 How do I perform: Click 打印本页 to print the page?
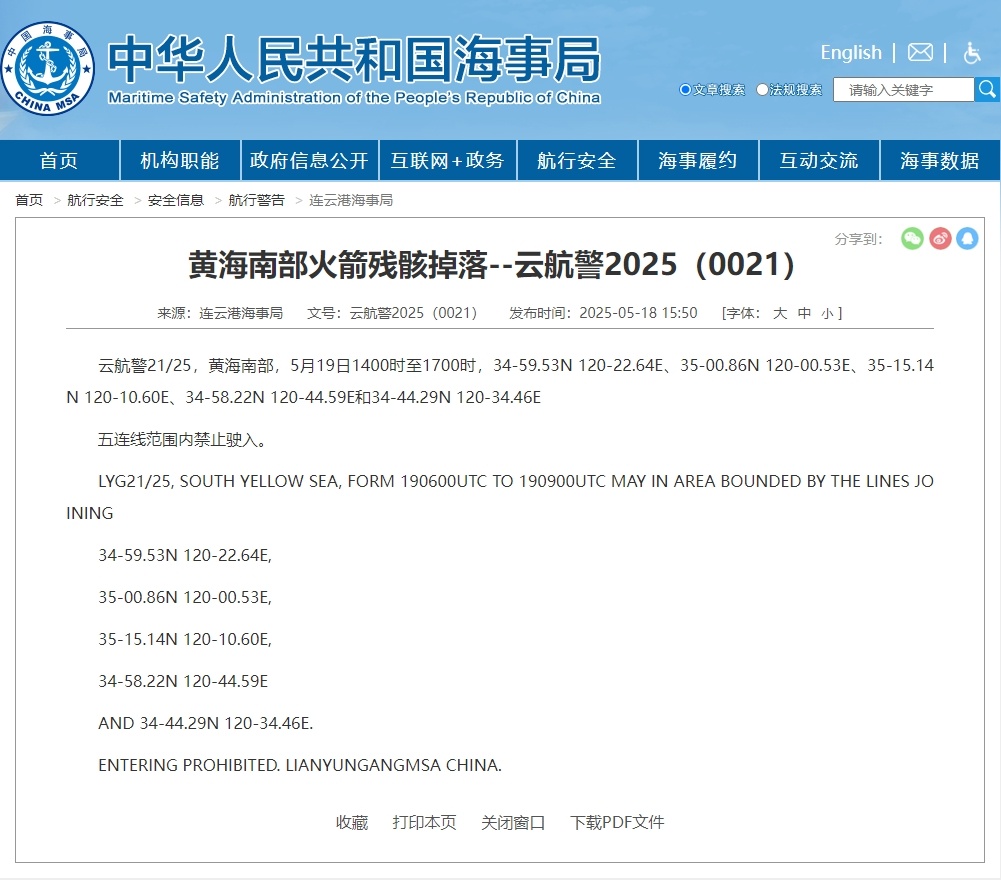424,822
